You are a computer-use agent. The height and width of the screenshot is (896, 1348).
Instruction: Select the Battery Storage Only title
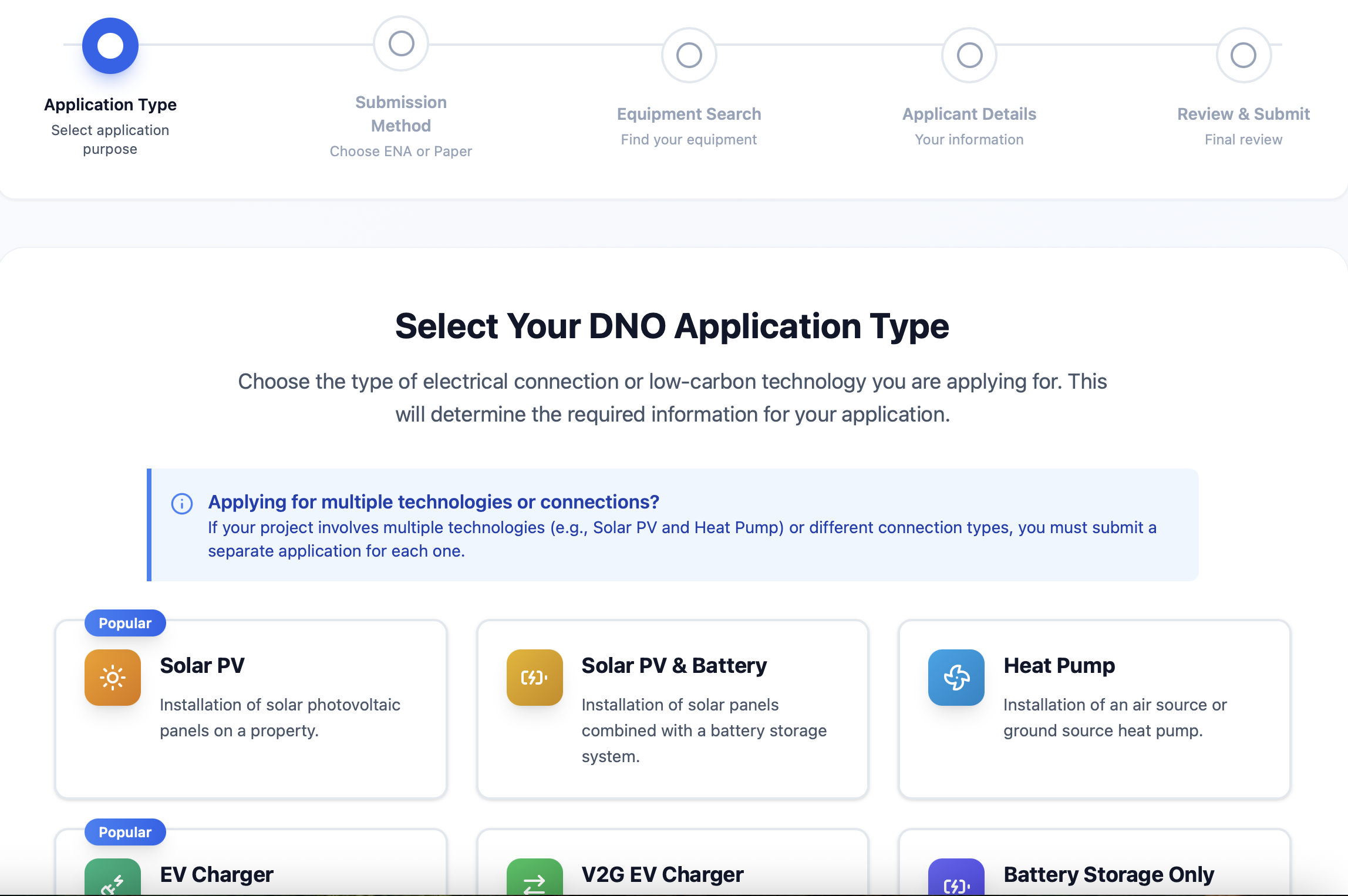pos(1108,875)
